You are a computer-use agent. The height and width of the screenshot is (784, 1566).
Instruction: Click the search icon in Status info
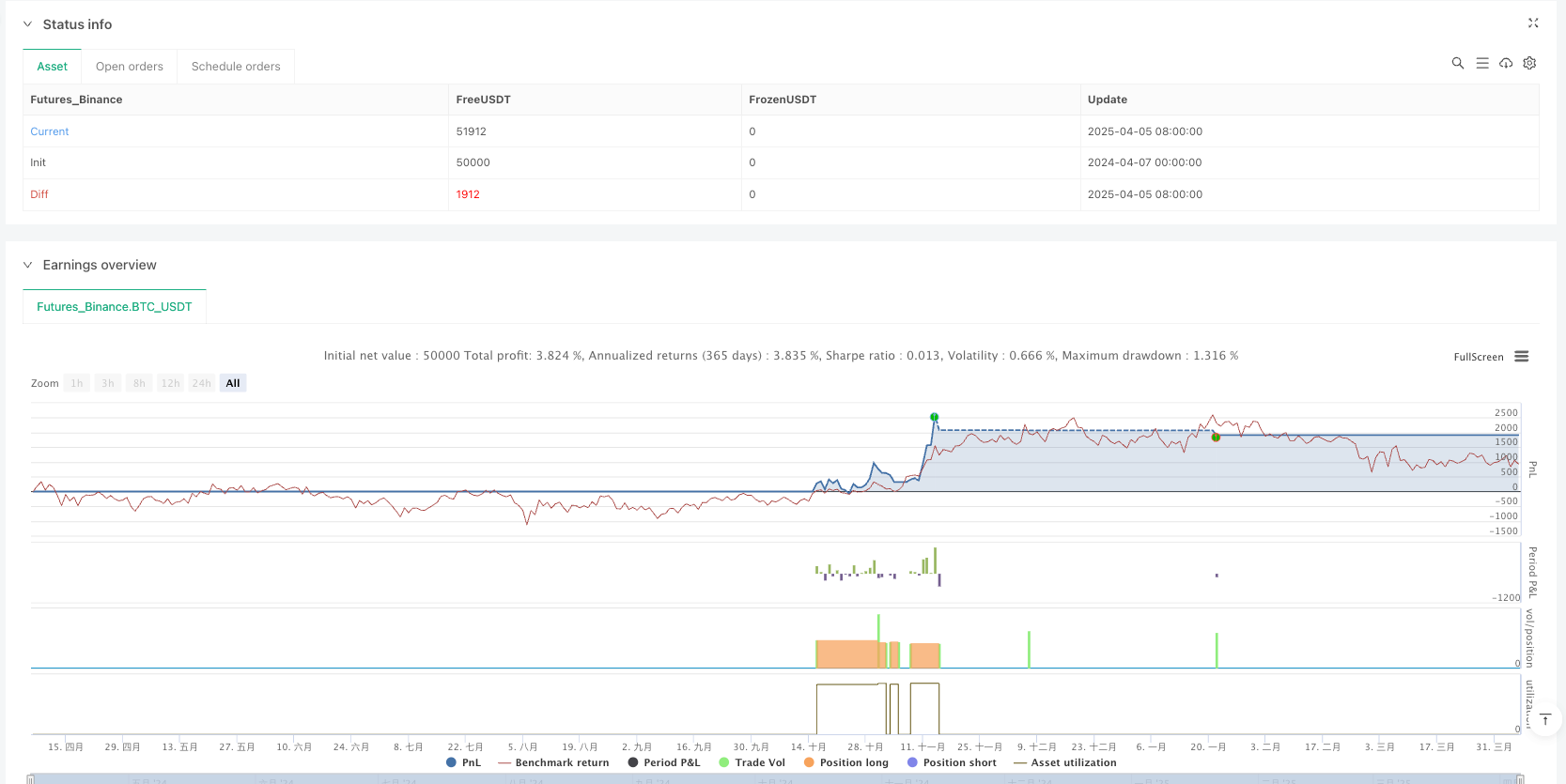click(1457, 63)
